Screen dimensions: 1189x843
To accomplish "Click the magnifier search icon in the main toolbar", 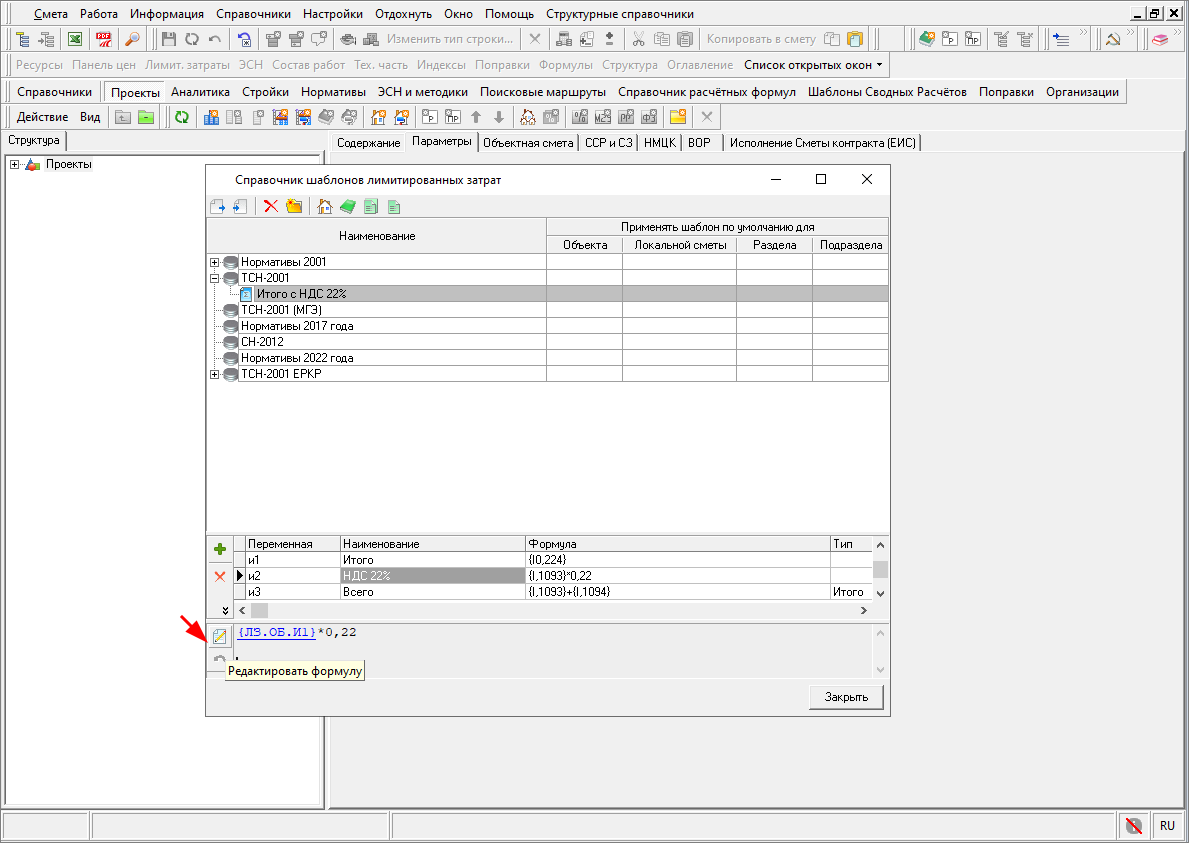I will tap(132, 39).
